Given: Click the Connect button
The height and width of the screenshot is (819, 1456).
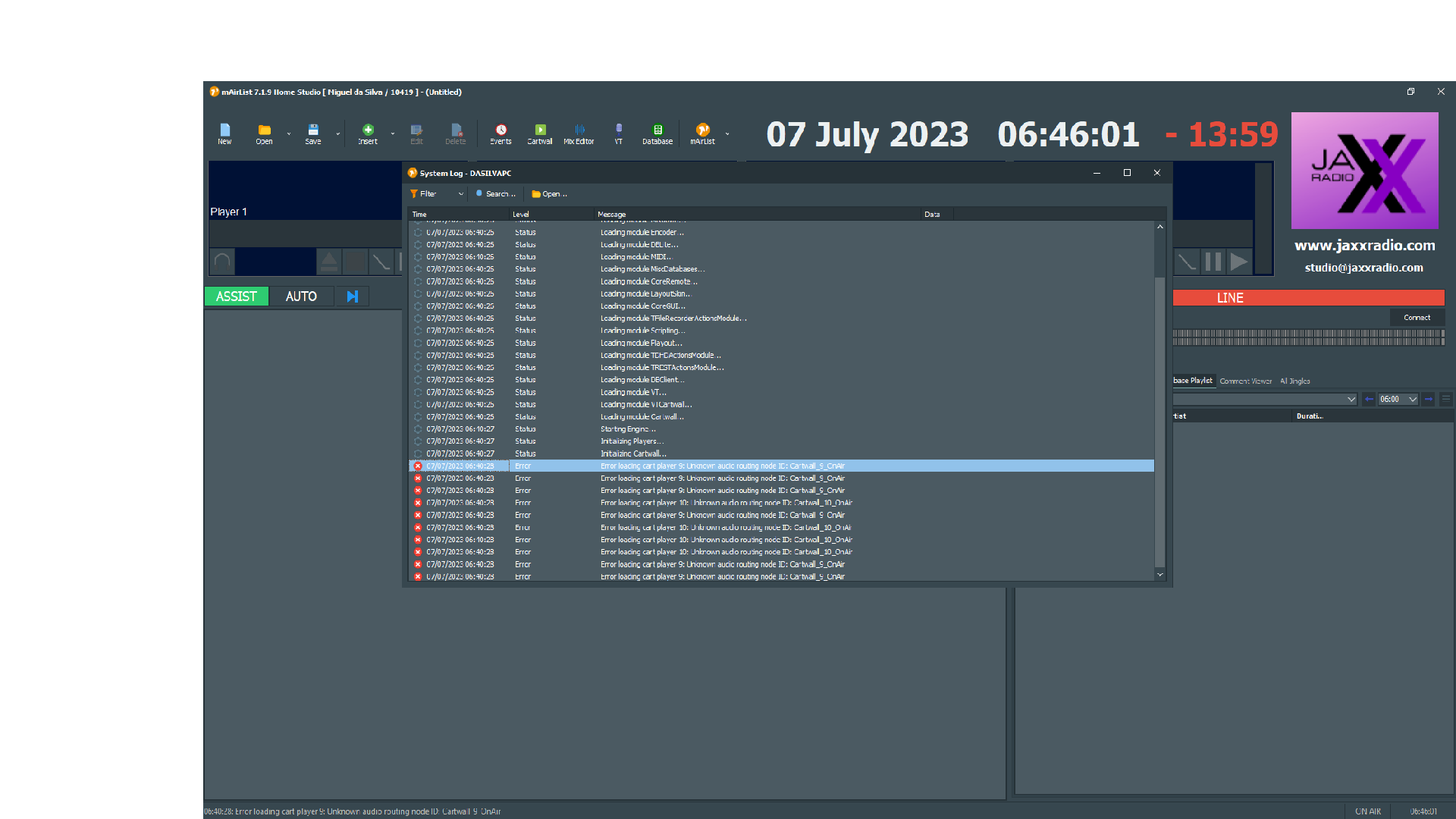Looking at the screenshot, I should click(x=1417, y=318).
